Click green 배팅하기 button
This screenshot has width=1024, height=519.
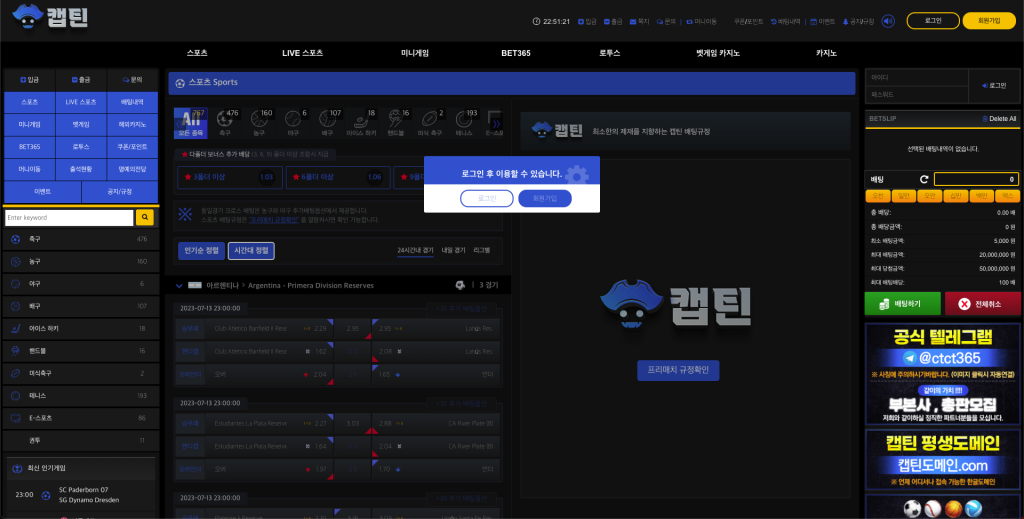[x=903, y=304]
